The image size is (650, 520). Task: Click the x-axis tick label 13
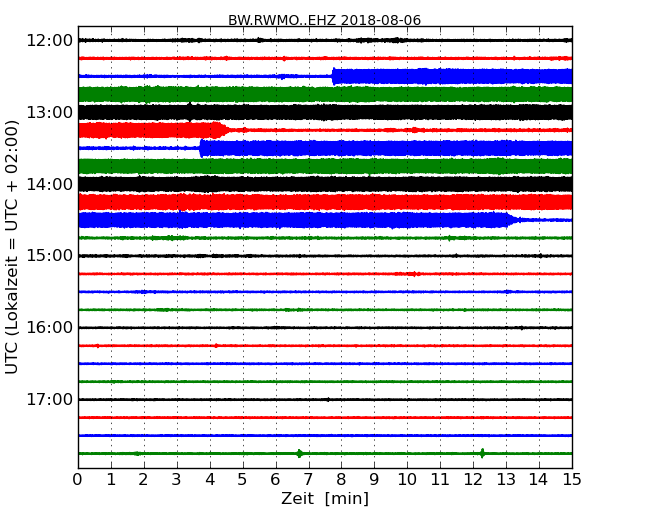tap(506, 480)
